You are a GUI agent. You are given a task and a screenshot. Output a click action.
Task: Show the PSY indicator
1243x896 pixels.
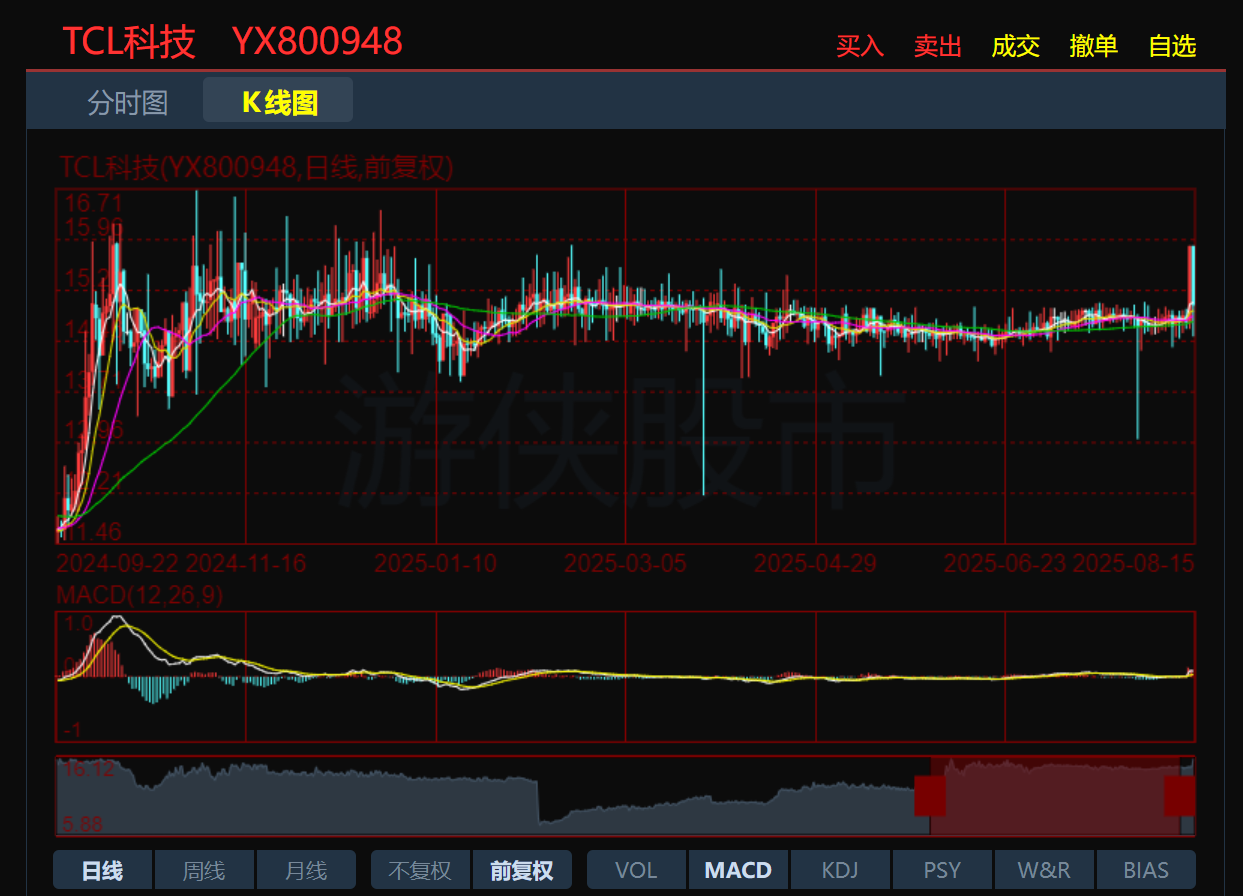pyautogui.click(x=942, y=870)
